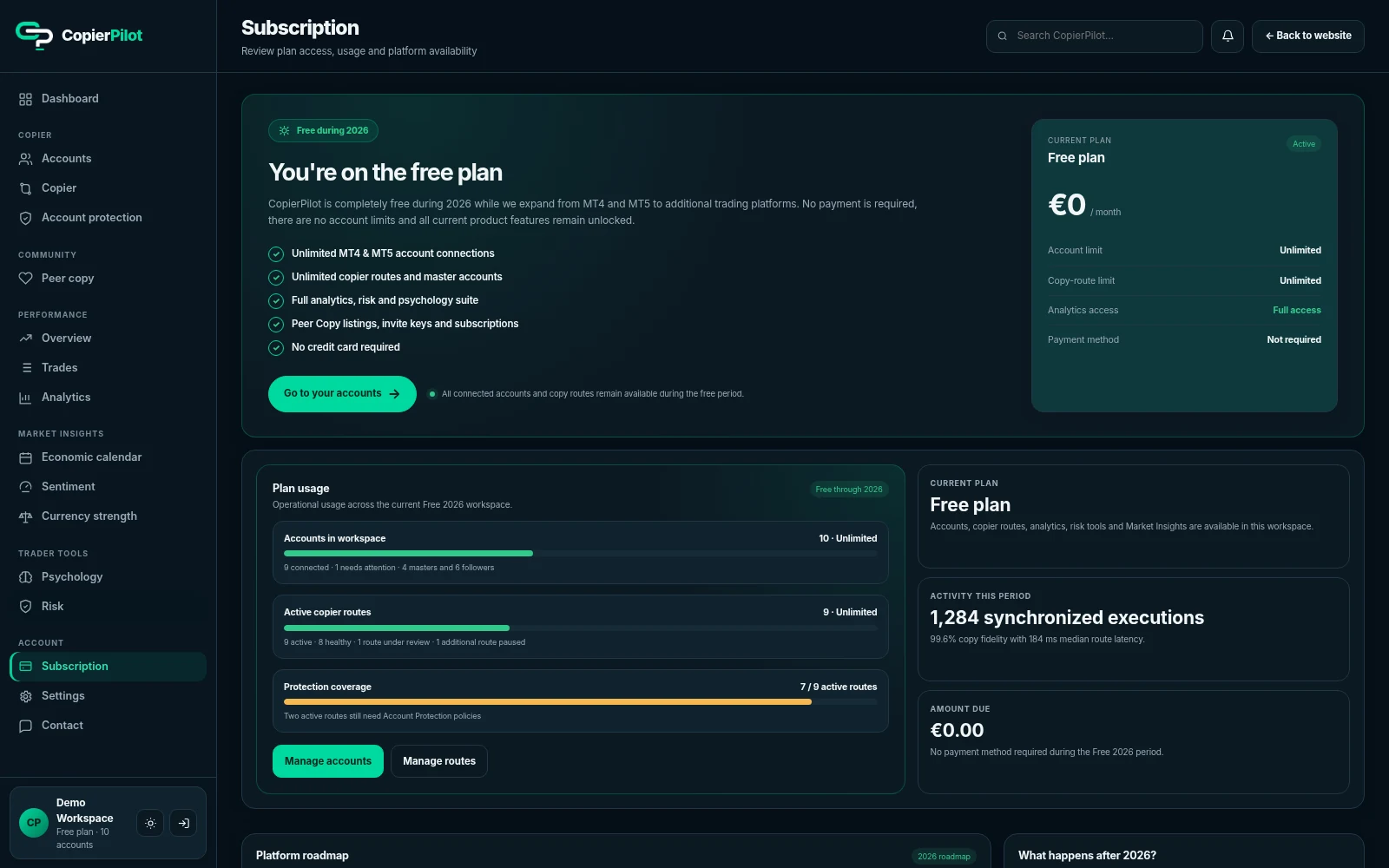Screen dimensions: 1389x868
Task: Click the Free during 2026 badge
Action: [323, 130]
